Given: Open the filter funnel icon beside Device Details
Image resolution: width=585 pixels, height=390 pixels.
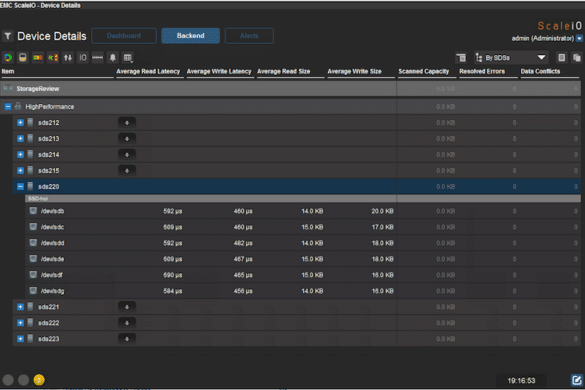Looking at the screenshot, I should [x=7, y=36].
